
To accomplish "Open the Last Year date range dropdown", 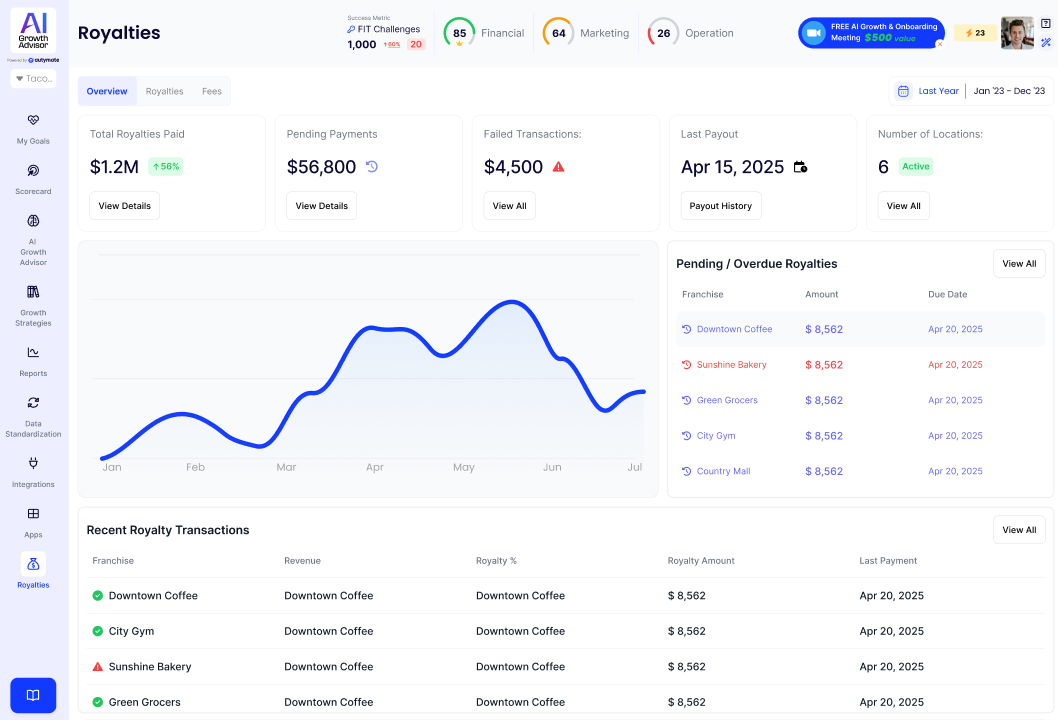I will 938,91.
